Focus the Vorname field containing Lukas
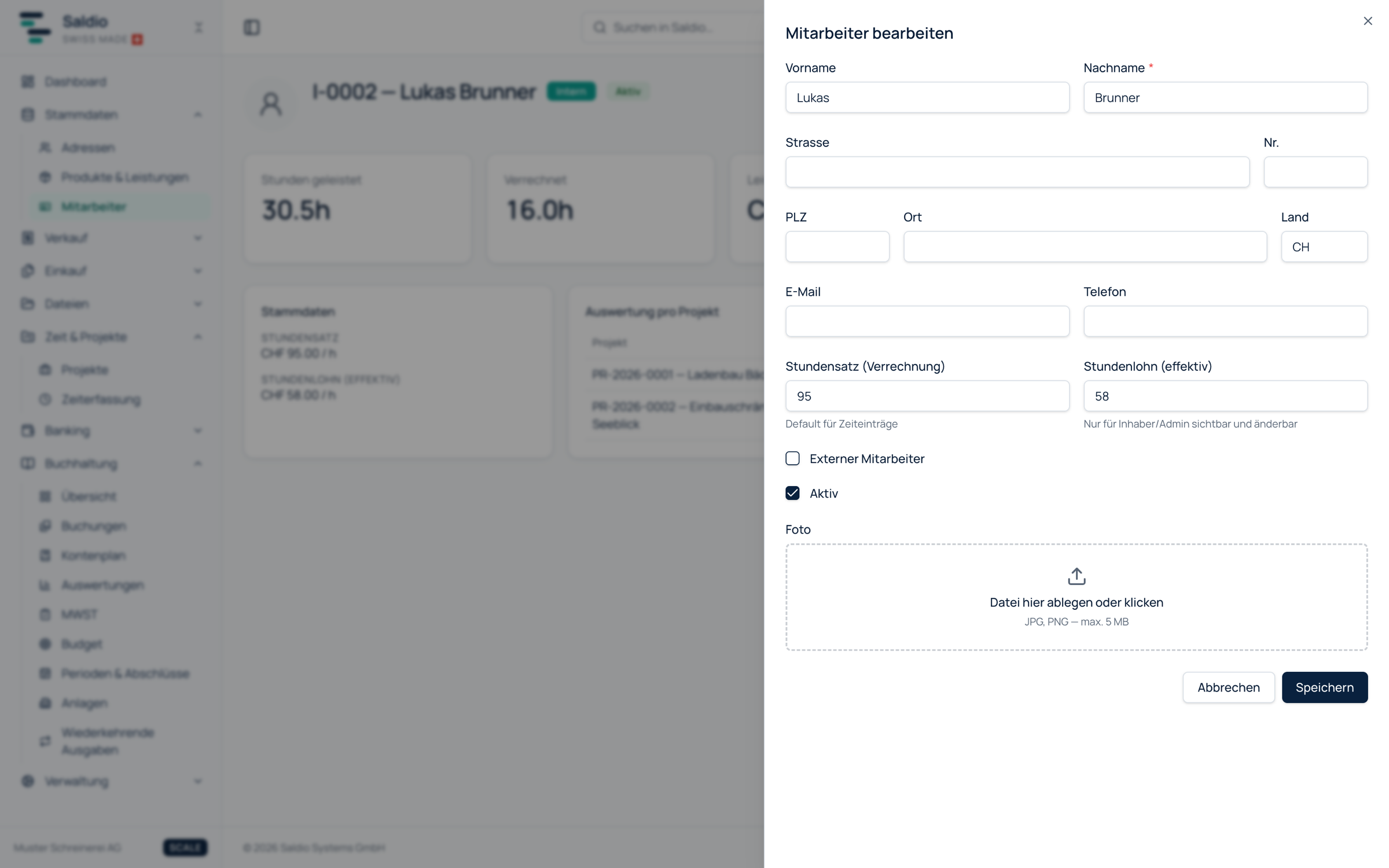The height and width of the screenshot is (868, 1389). (927, 97)
